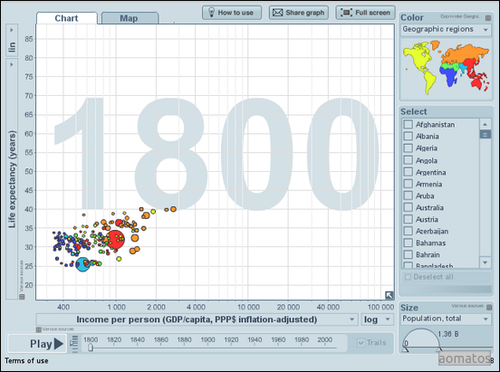
Task: Switch to the Map tab
Action: (x=129, y=18)
